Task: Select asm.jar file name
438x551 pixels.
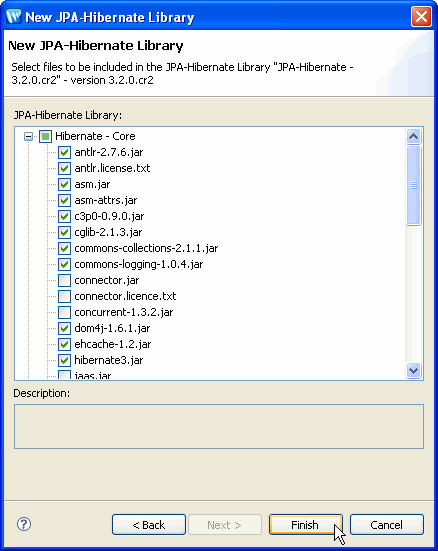Action: click(x=92, y=184)
